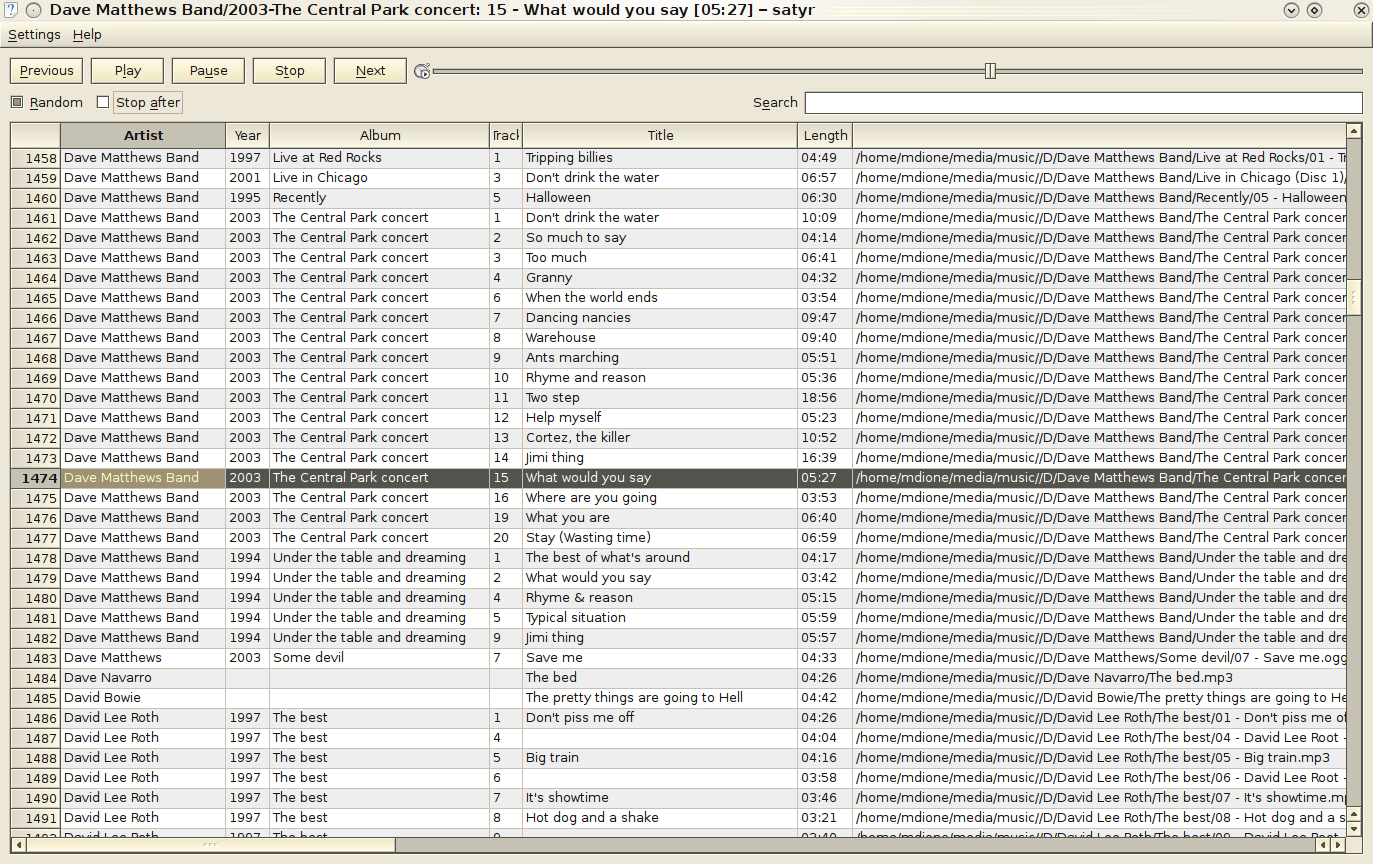Open the Help menu
This screenshot has width=1373, height=864.
87,34
